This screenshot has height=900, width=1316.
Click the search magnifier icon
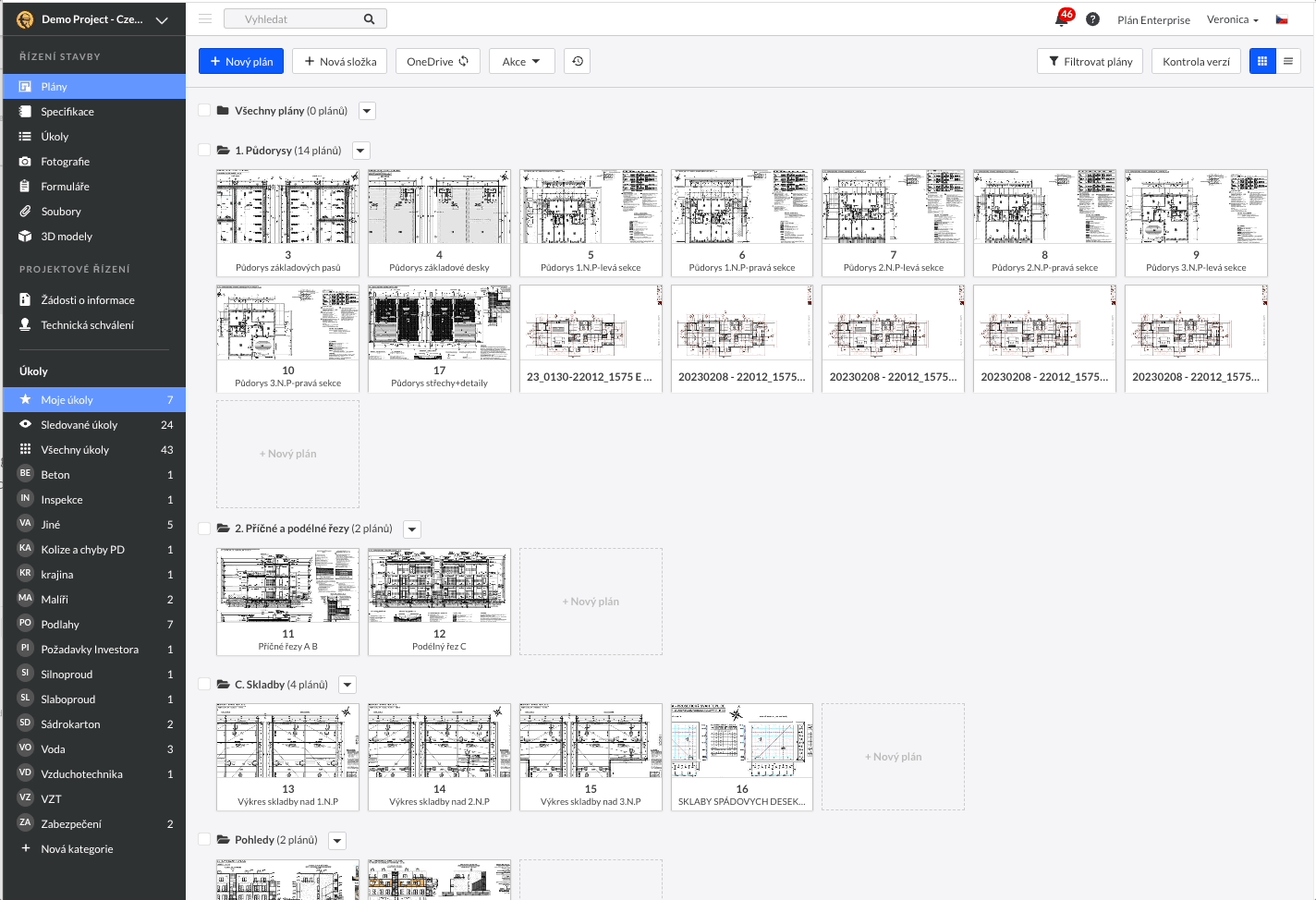click(x=369, y=18)
